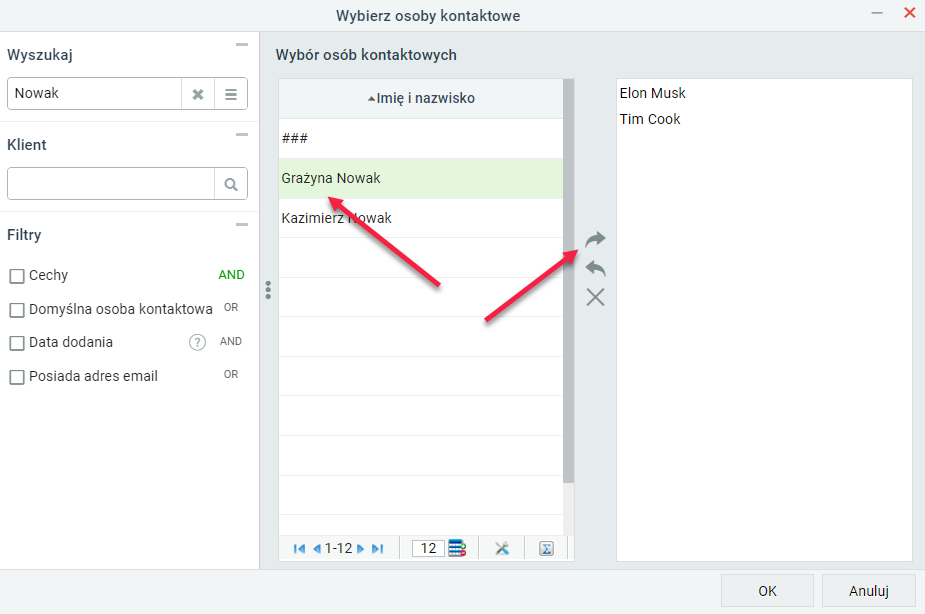Go to next page of list
Image resolution: width=925 pixels, height=614 pixels.
coord(360,549)
